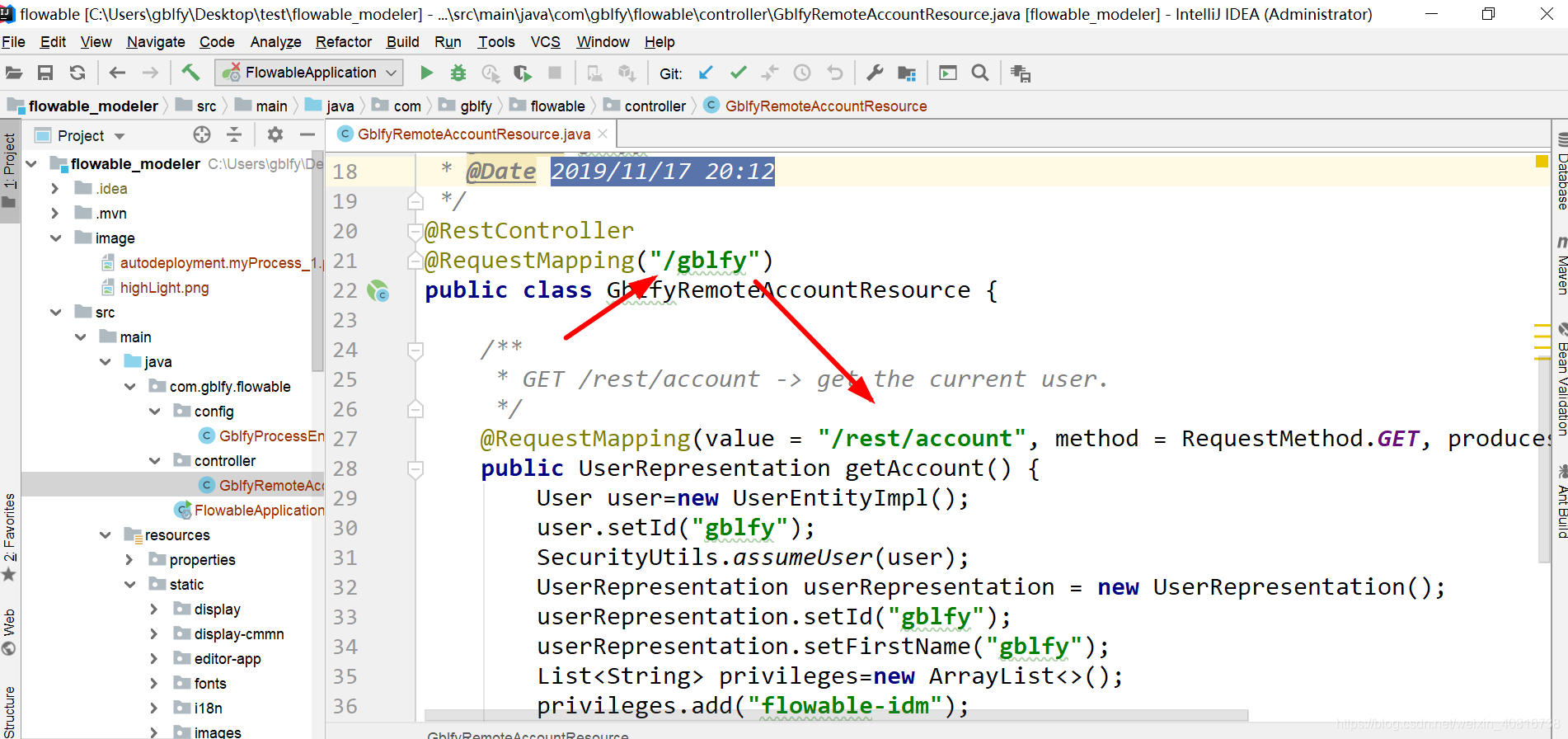
Task: Start debugging with the bug icon
Action: pos(458,73)
